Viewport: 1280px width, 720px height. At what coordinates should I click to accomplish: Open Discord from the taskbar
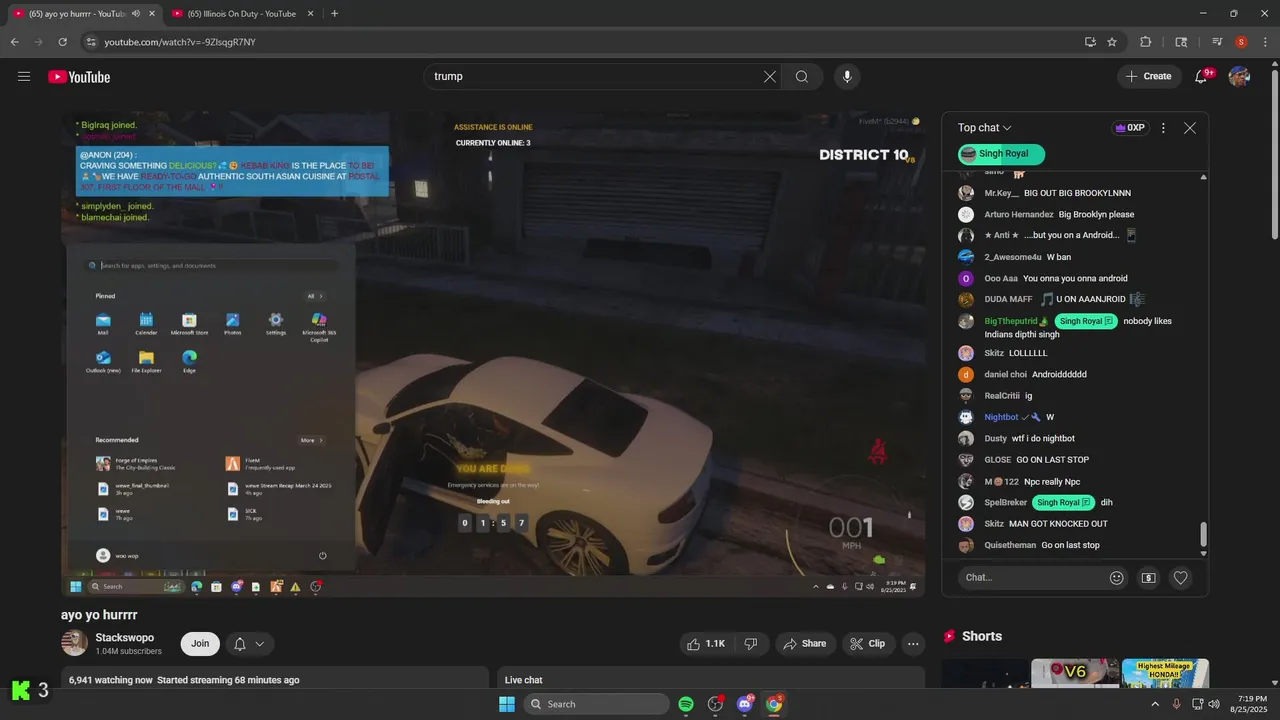(745, 704)
